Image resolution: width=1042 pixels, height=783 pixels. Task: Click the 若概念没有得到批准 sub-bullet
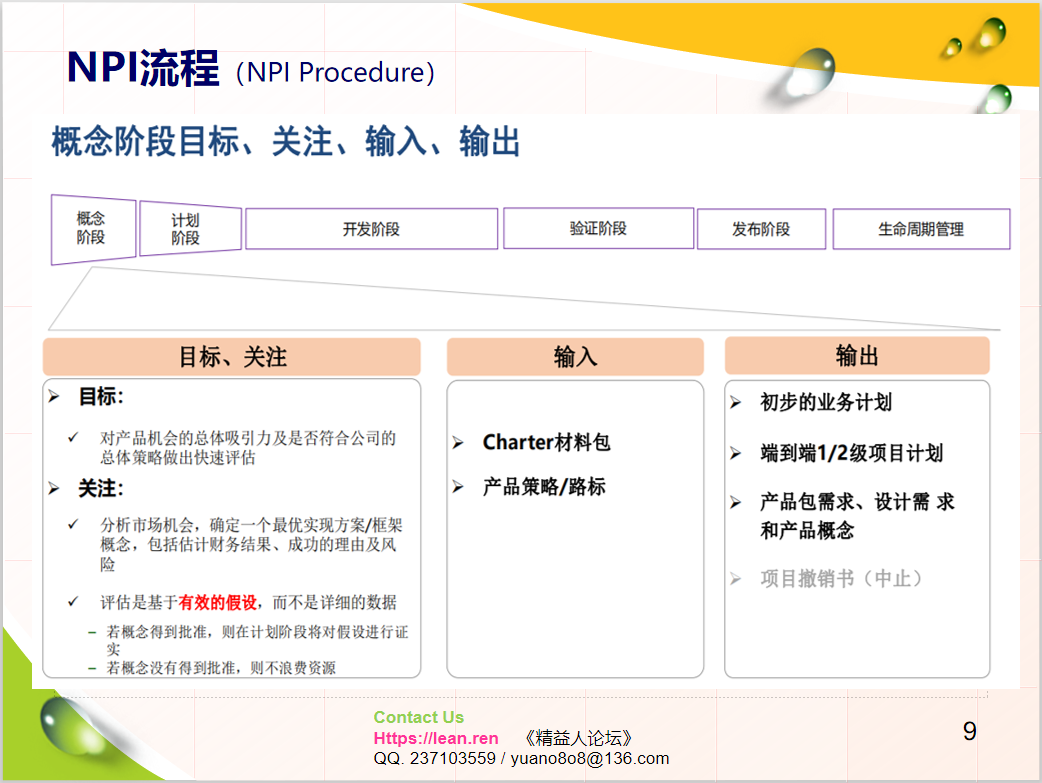point(221,668)
